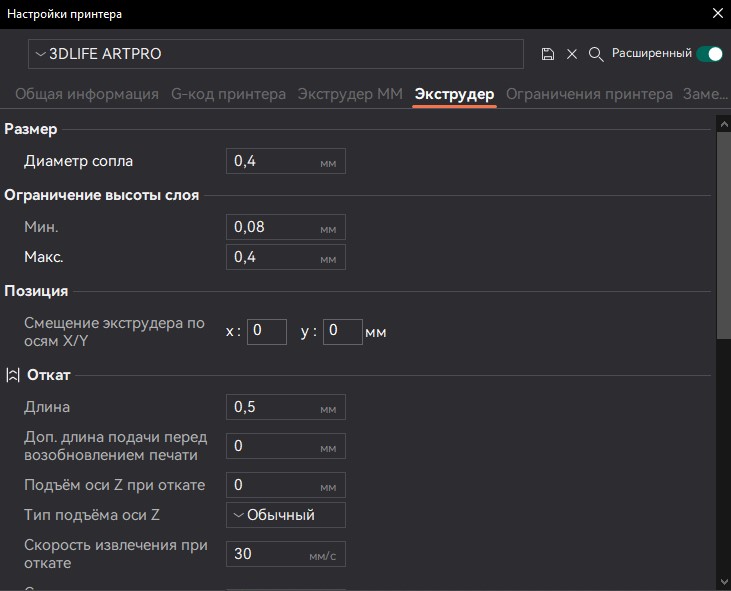
Task: Toggle the Расширенный mode switch
Action: click(x=709, y=53)
